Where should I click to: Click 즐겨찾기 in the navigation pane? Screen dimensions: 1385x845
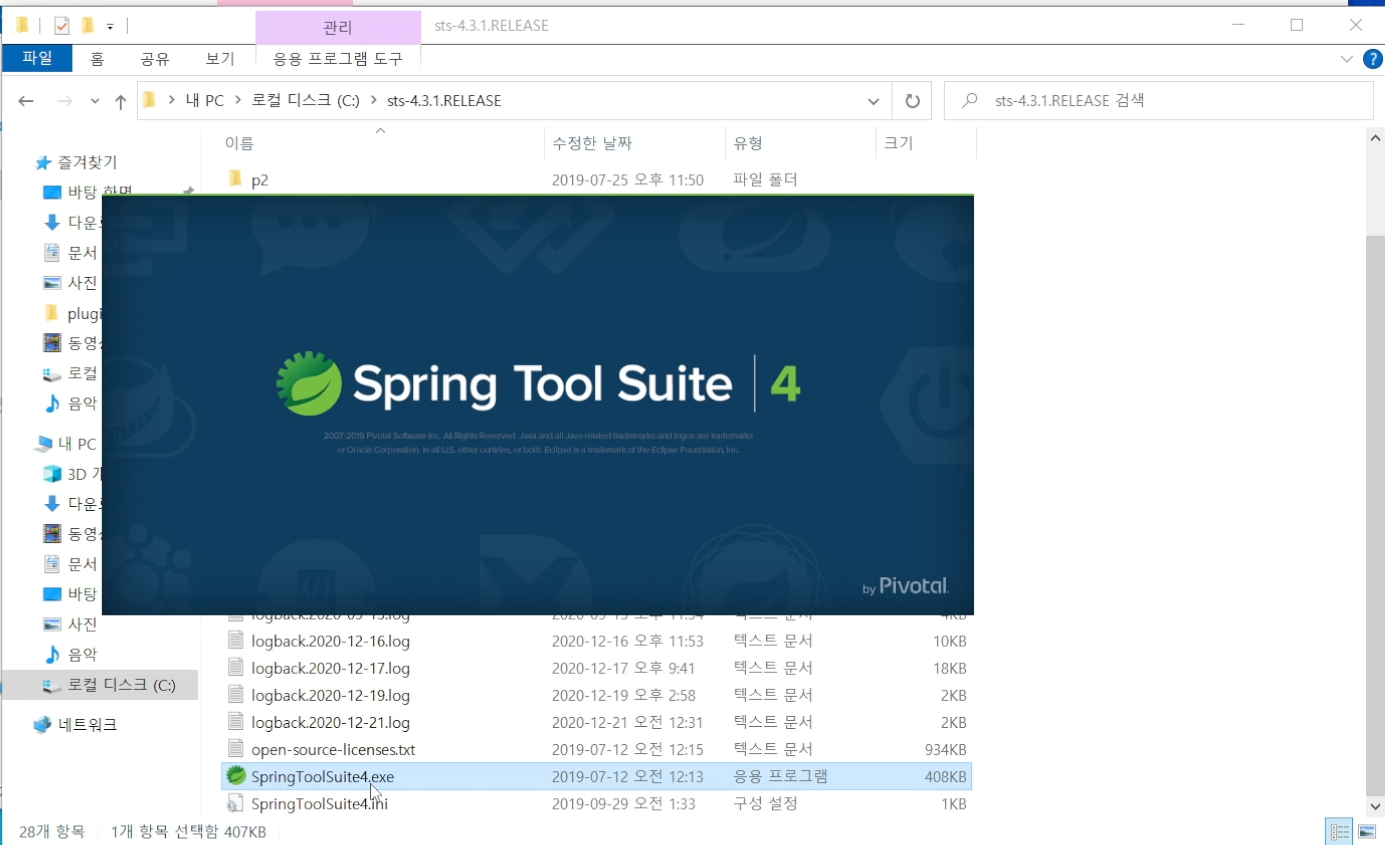[87, 162]
